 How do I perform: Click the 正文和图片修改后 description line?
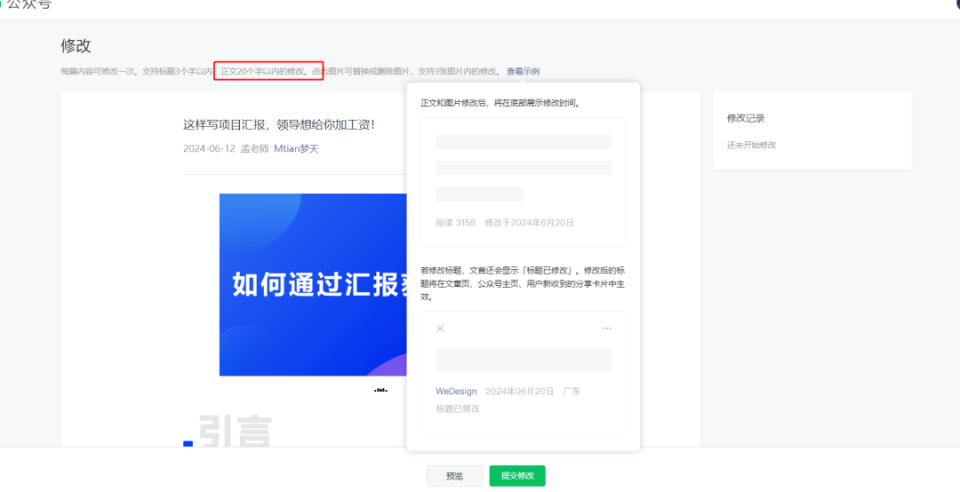[500, 103]
